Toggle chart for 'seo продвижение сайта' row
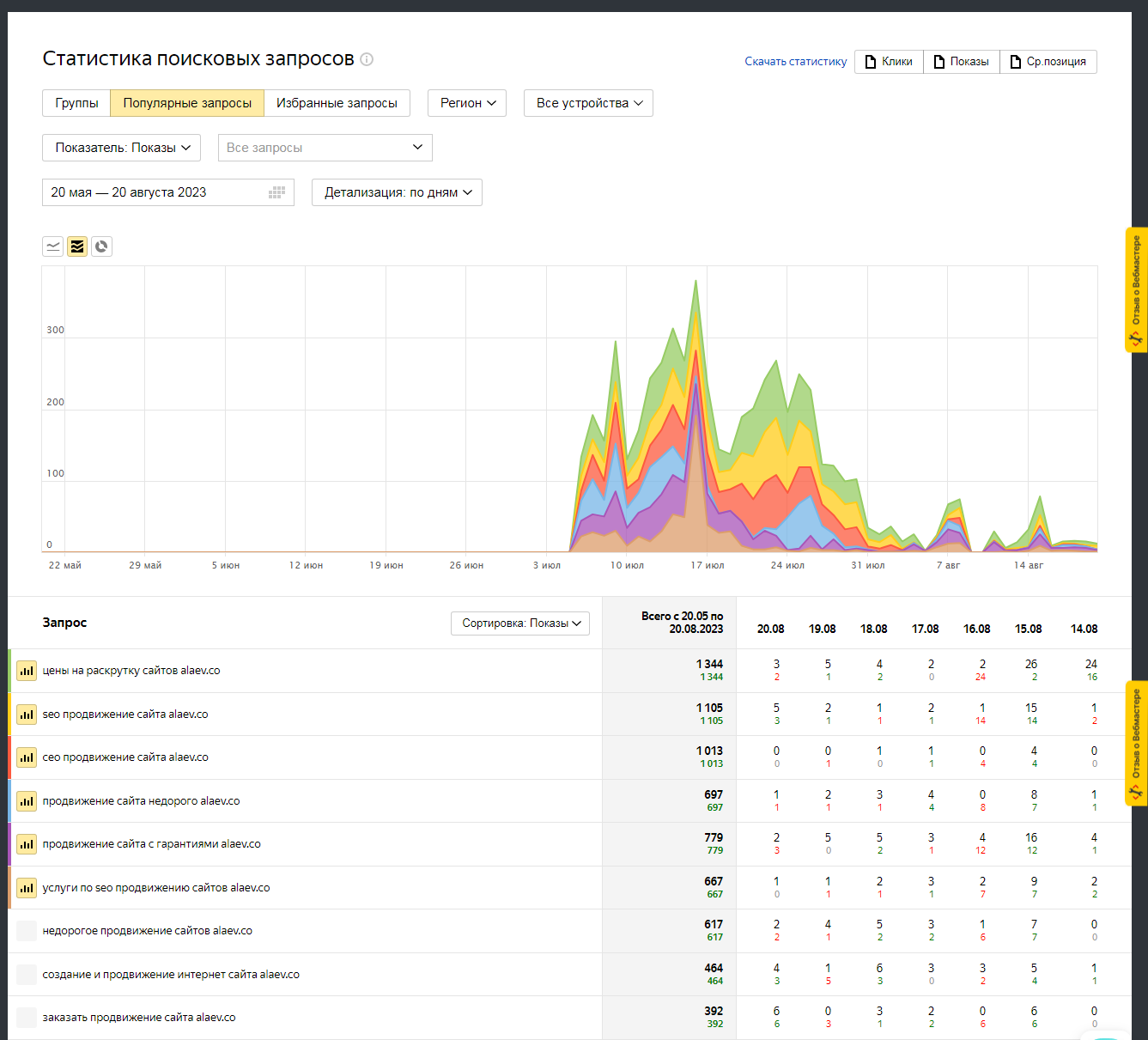 [x=27, y=715]
